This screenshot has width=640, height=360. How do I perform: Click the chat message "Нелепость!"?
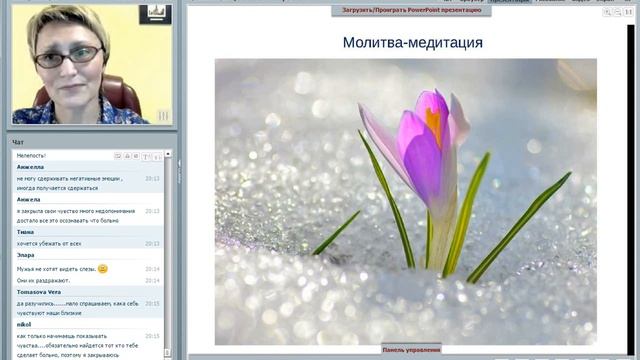coord(31,156)
